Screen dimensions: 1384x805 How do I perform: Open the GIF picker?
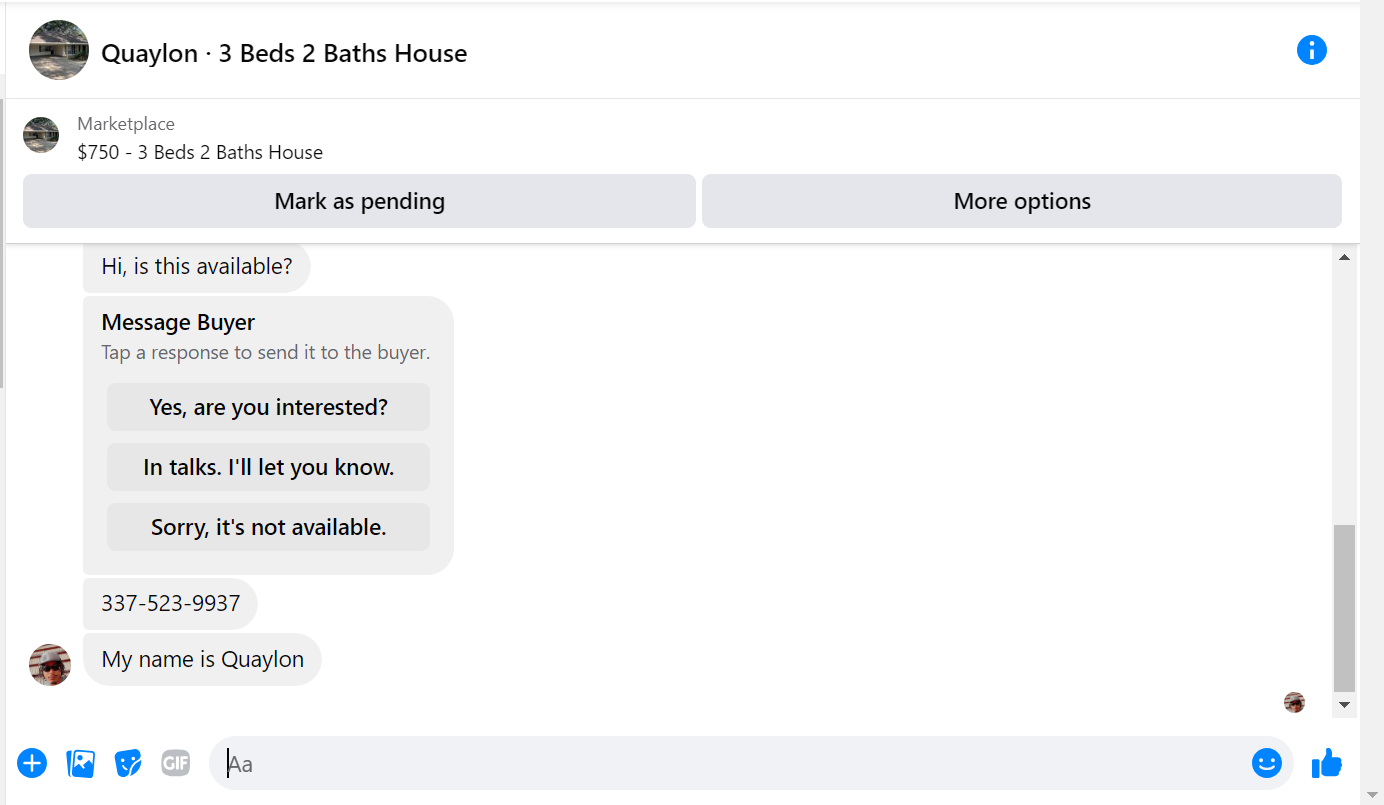click(176, 763)
